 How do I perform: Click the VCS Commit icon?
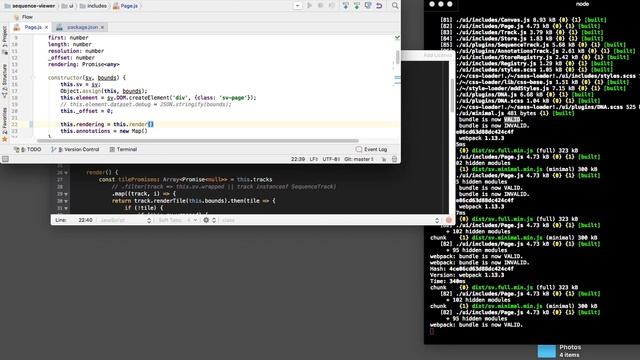point(357,5)
